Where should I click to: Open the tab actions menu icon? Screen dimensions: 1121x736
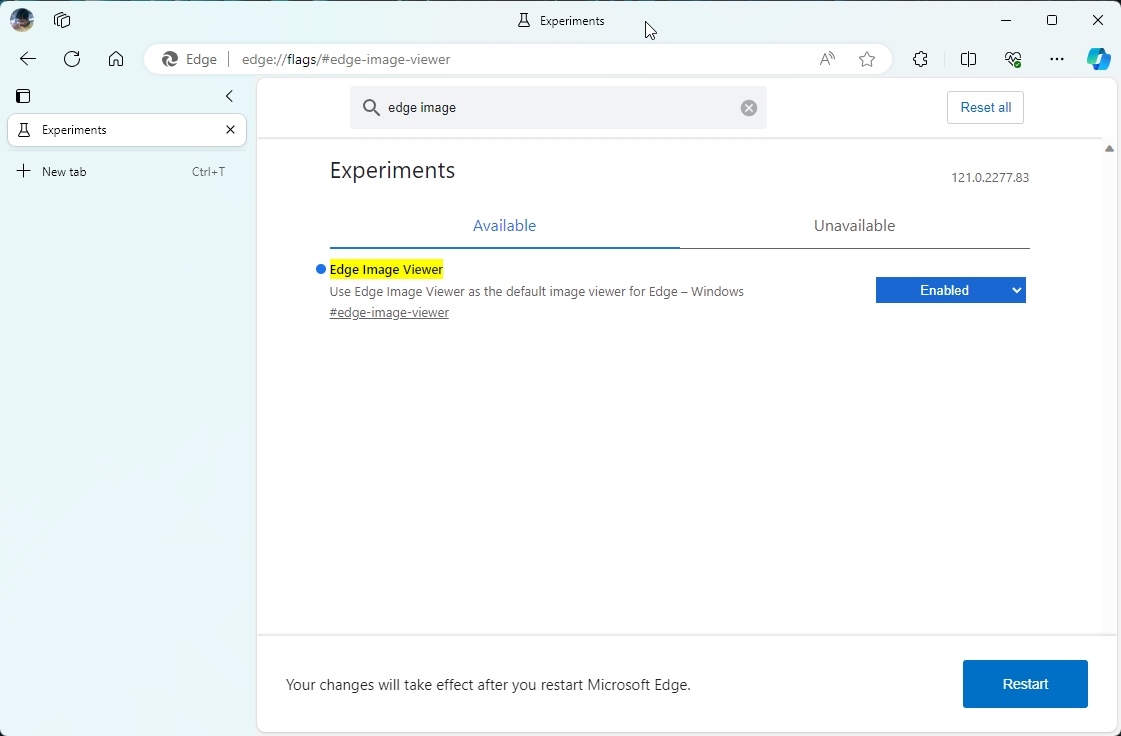click(x=22, y=96)
